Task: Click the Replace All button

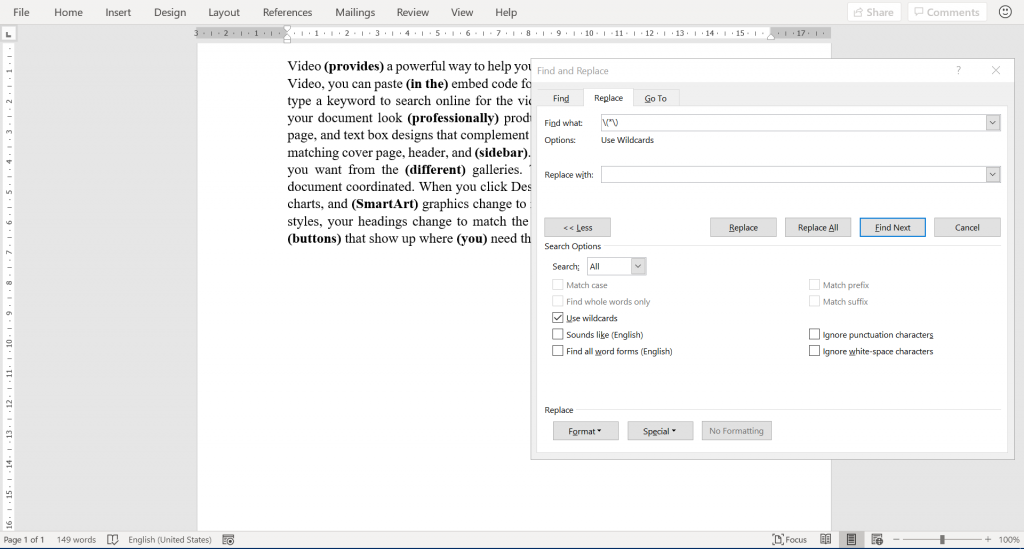Action: (x=818, y=227)
